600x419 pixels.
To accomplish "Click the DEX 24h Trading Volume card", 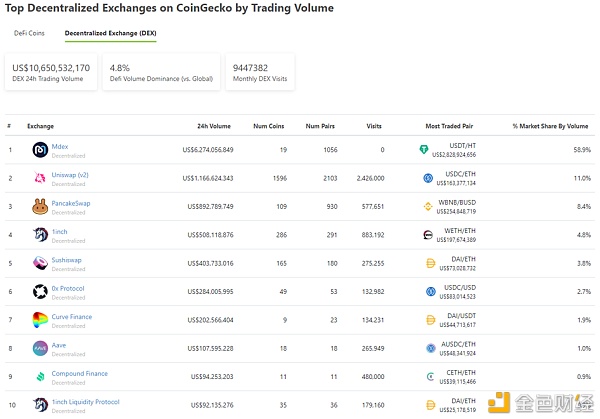I will [51, 73].
